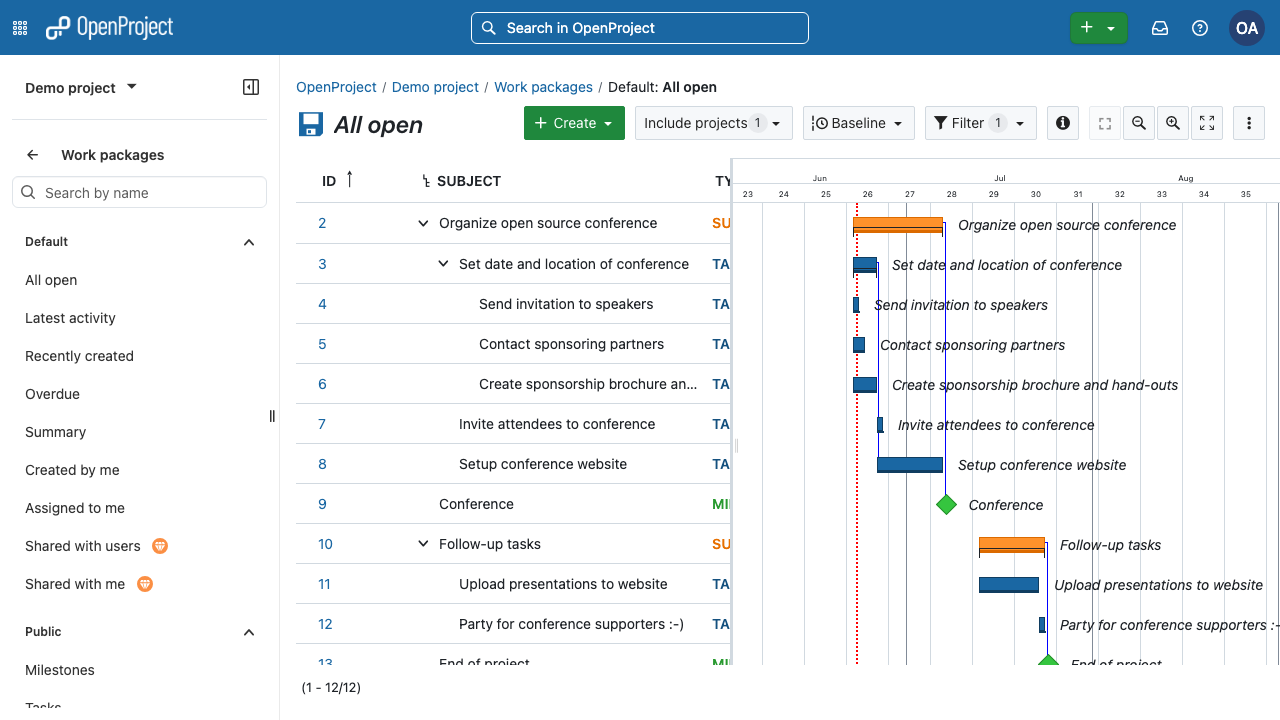1280x720 pixels.
Task: Click Invite attendees to conference subject cell
Action: point(557,424)
